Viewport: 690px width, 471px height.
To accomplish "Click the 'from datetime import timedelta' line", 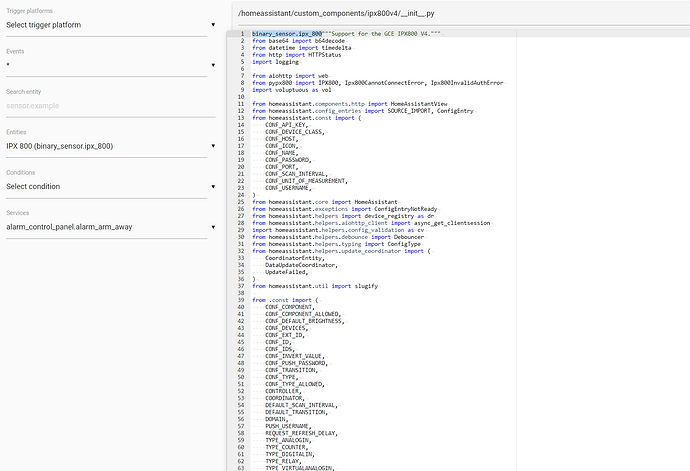I will click(x=302, y=48).
